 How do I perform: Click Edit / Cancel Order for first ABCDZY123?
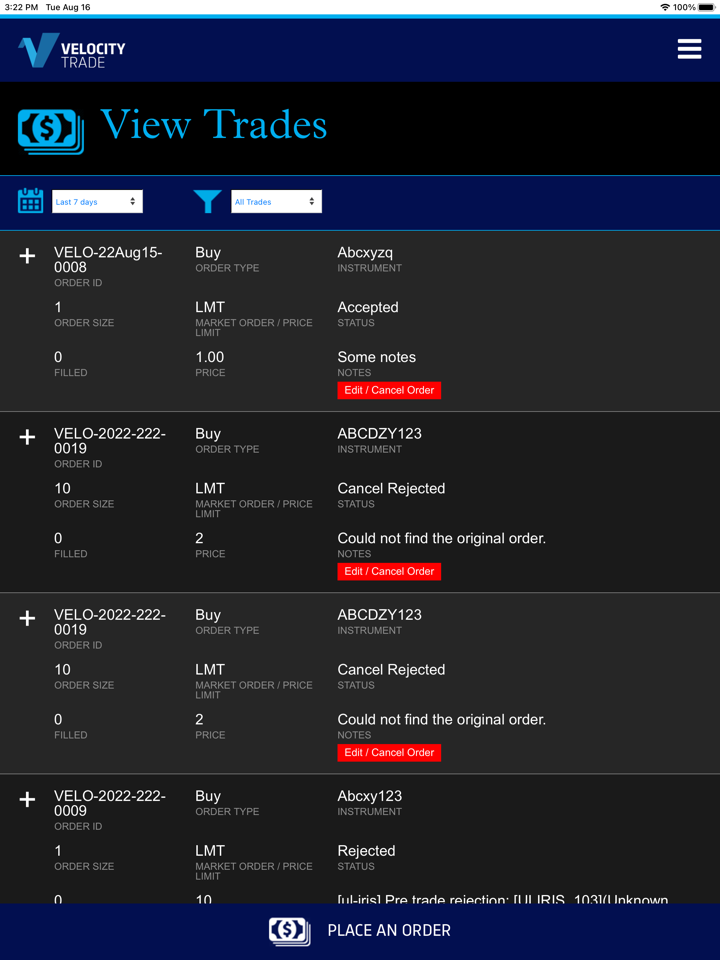(389, 571)
